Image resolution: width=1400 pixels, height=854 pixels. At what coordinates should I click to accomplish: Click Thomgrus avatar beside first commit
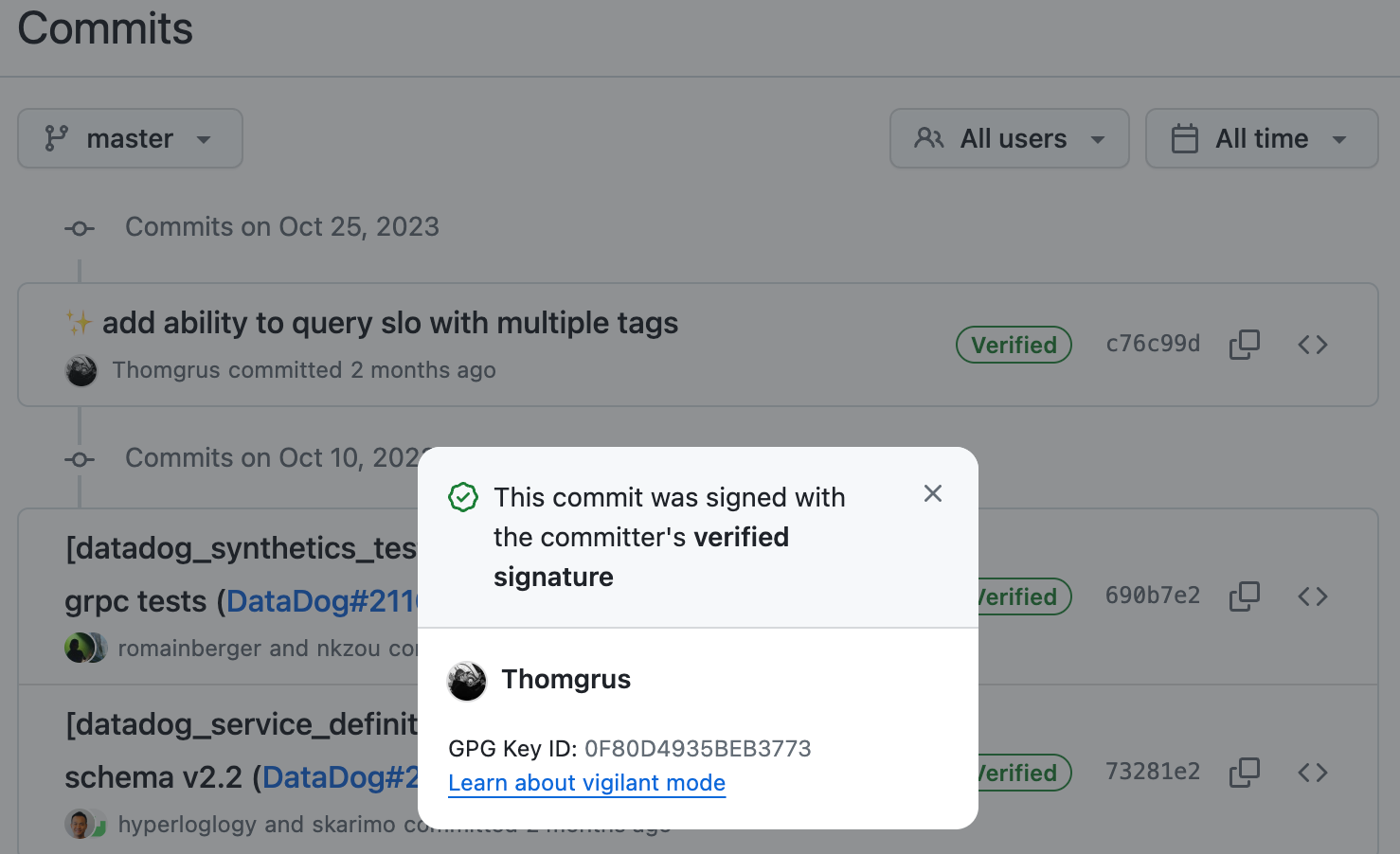coord(81,370)
